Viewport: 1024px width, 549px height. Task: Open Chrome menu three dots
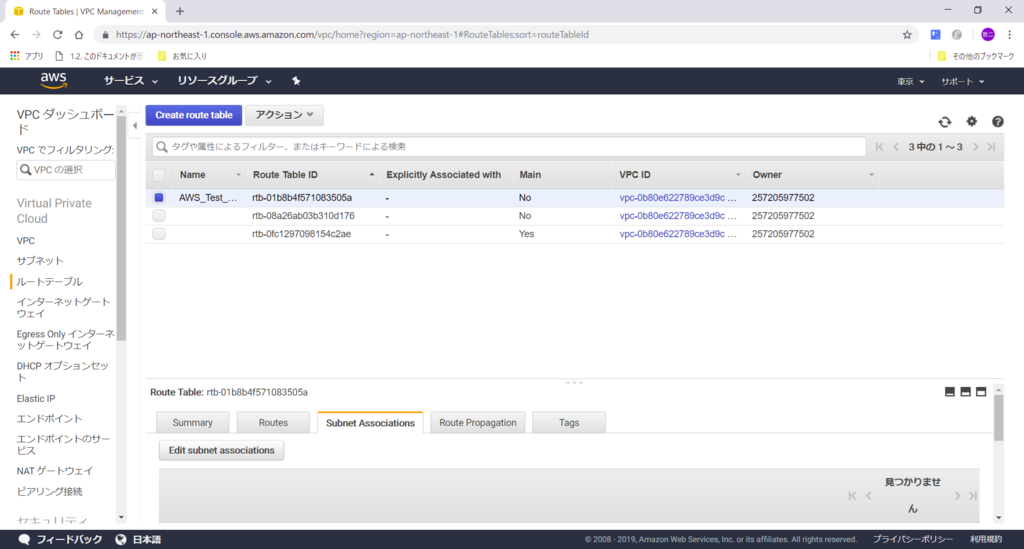[x=1010, y=35]
